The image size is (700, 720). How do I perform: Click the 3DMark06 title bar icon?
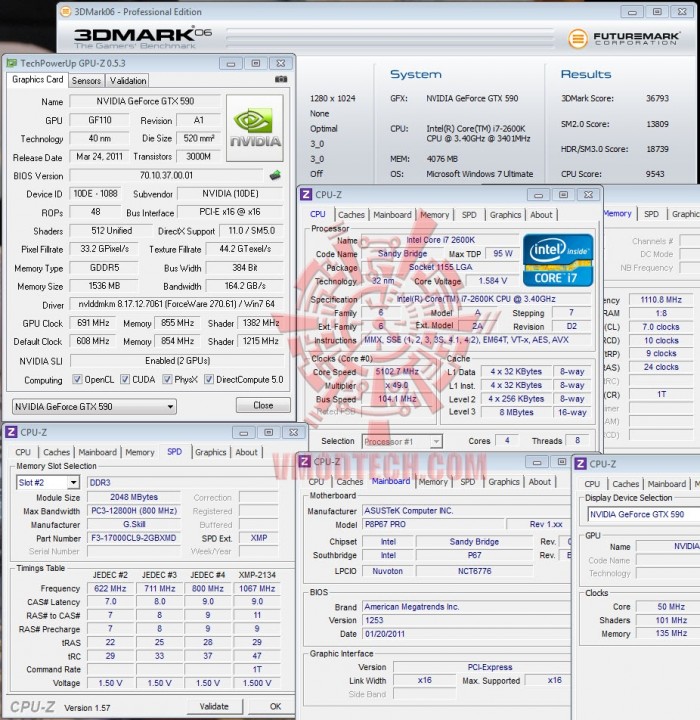pyautogui.click(x=66, y=11)
